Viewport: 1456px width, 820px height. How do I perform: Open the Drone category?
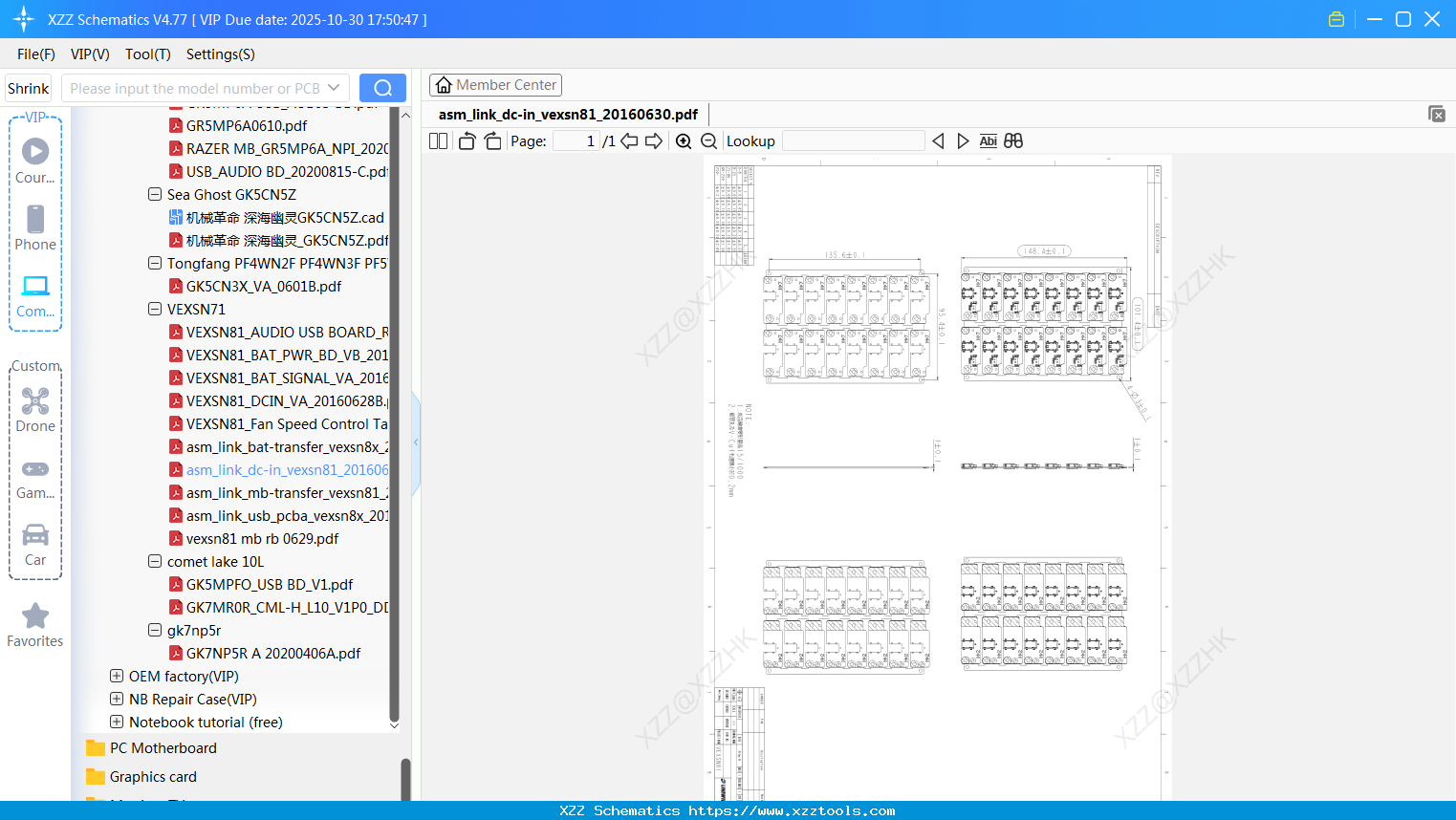pos(35,409)
